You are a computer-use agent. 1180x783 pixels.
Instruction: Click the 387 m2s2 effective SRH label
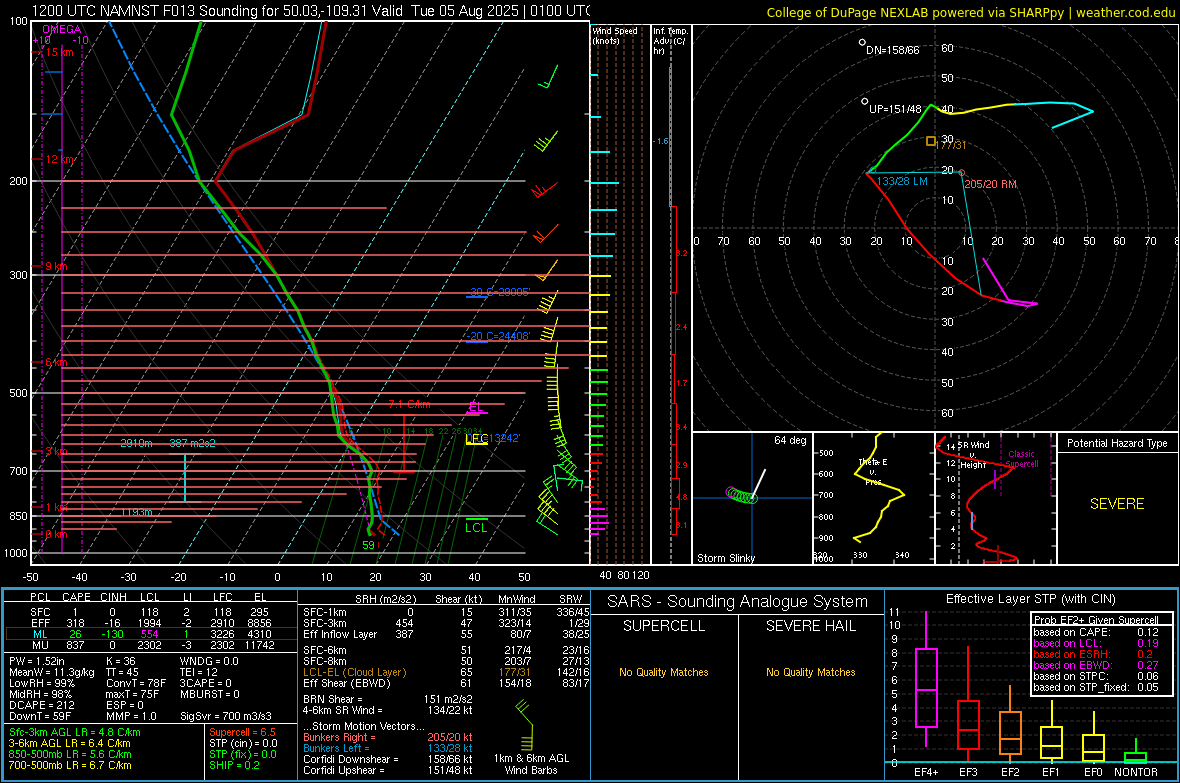pyautogui.click(x=193, y=443)
